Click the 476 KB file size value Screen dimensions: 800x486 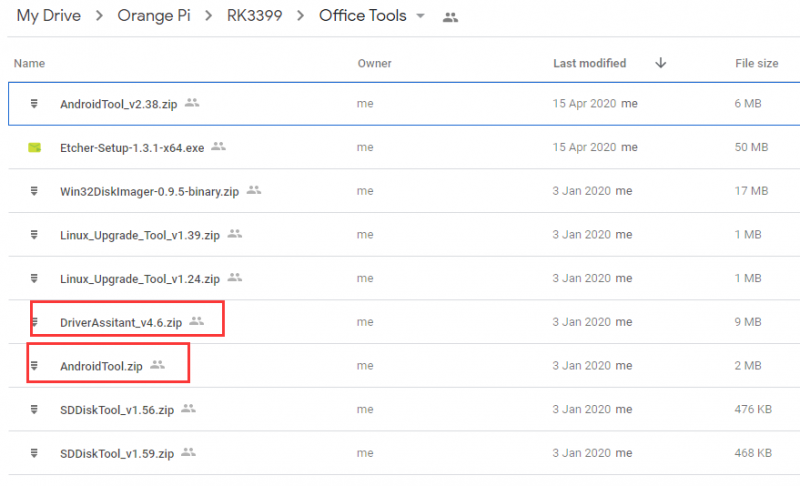coord(753,409)
